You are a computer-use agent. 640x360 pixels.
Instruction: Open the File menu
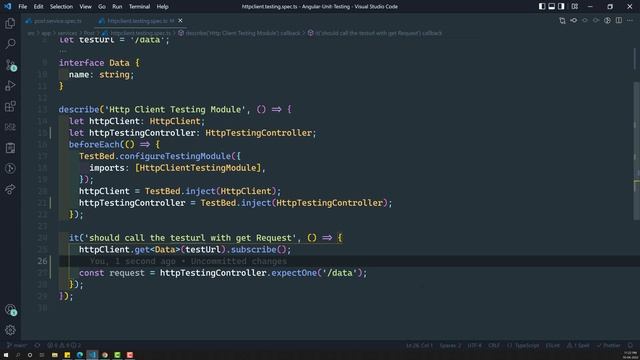[x=22, y=7]
